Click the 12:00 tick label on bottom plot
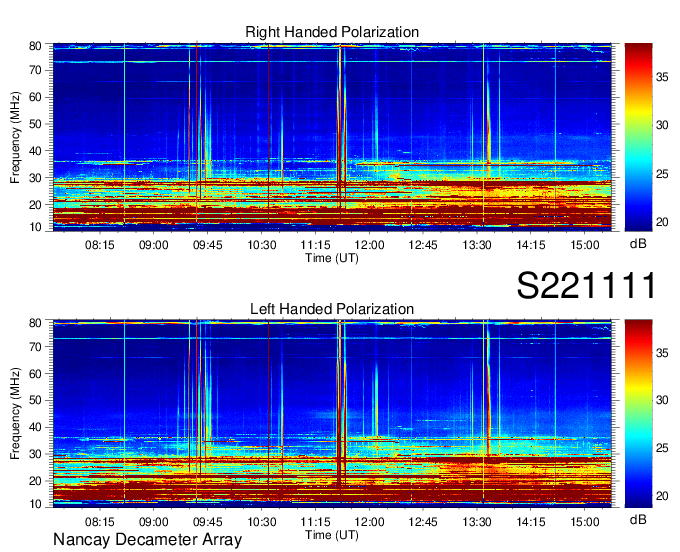This screenshot has height=552, width=680. 369,522
